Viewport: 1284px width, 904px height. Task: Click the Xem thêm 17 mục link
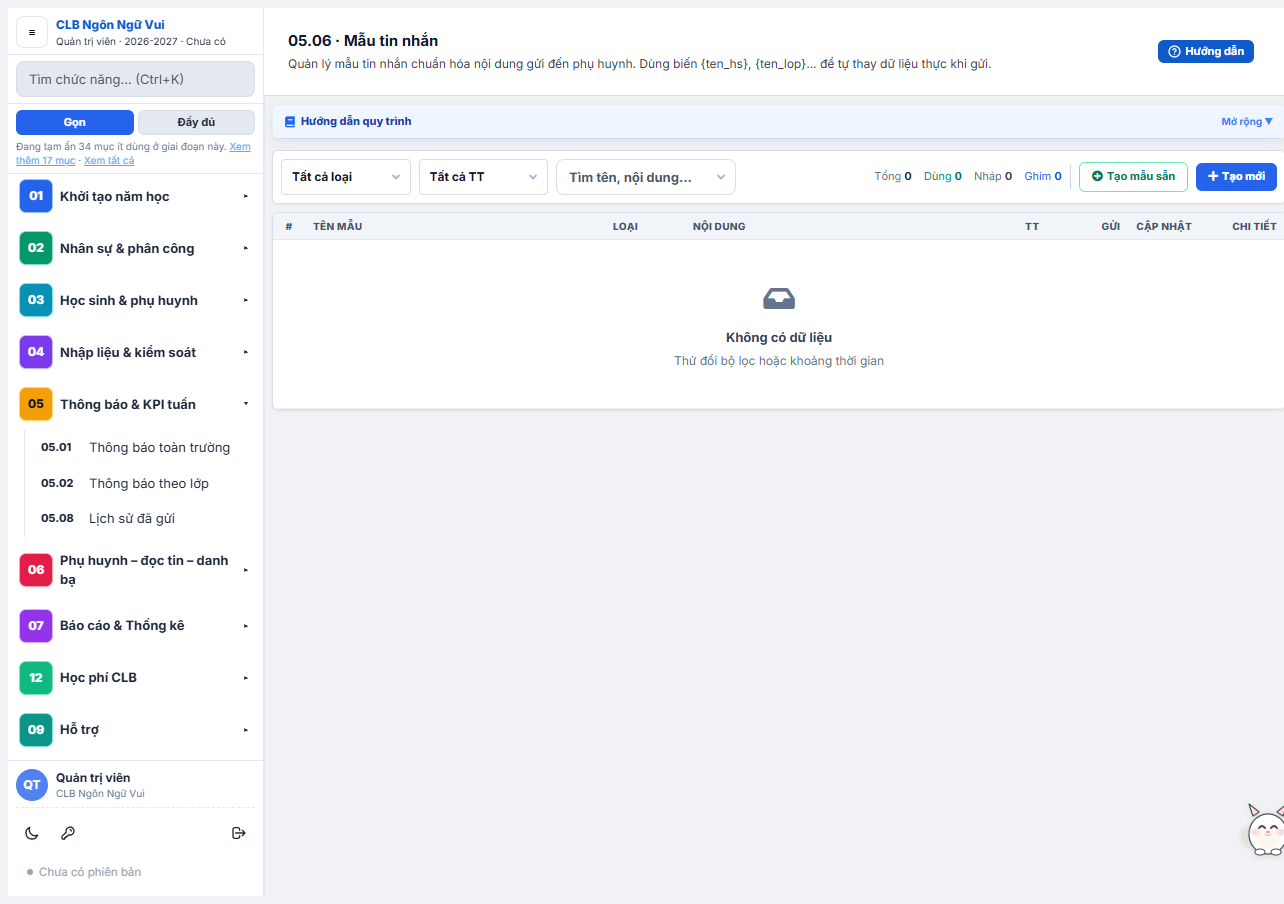tap(133, 153)
